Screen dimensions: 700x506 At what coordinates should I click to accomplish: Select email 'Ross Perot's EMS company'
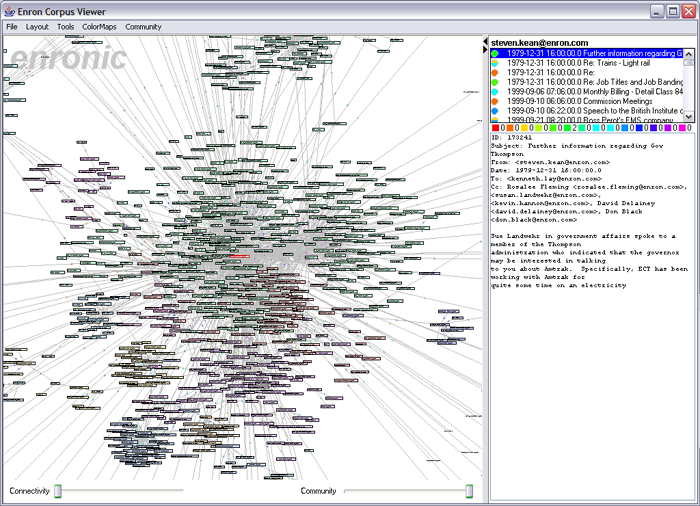point(587,119)
